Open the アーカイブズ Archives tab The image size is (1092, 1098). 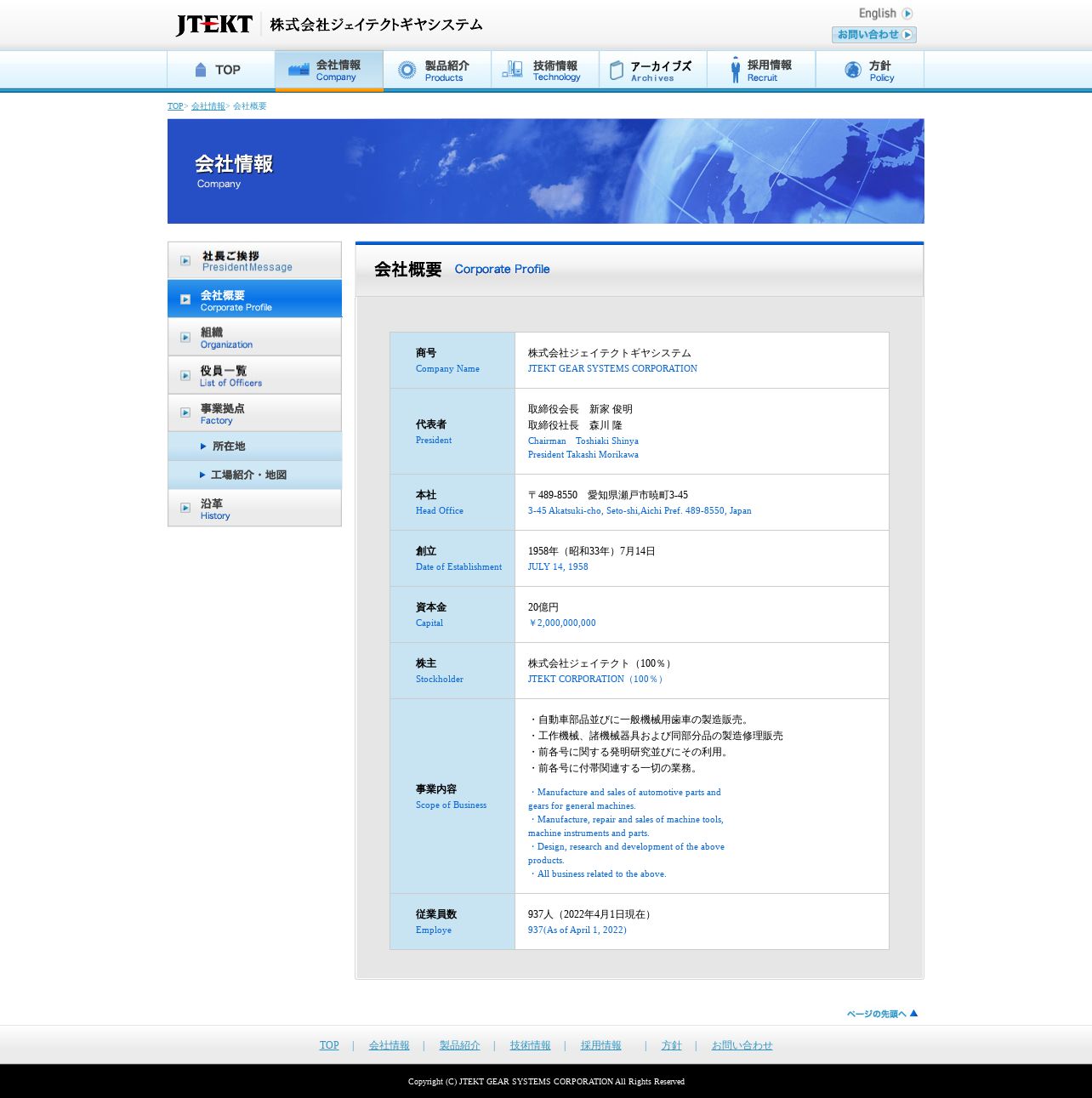pyautogui.click(x=653, y=70)
